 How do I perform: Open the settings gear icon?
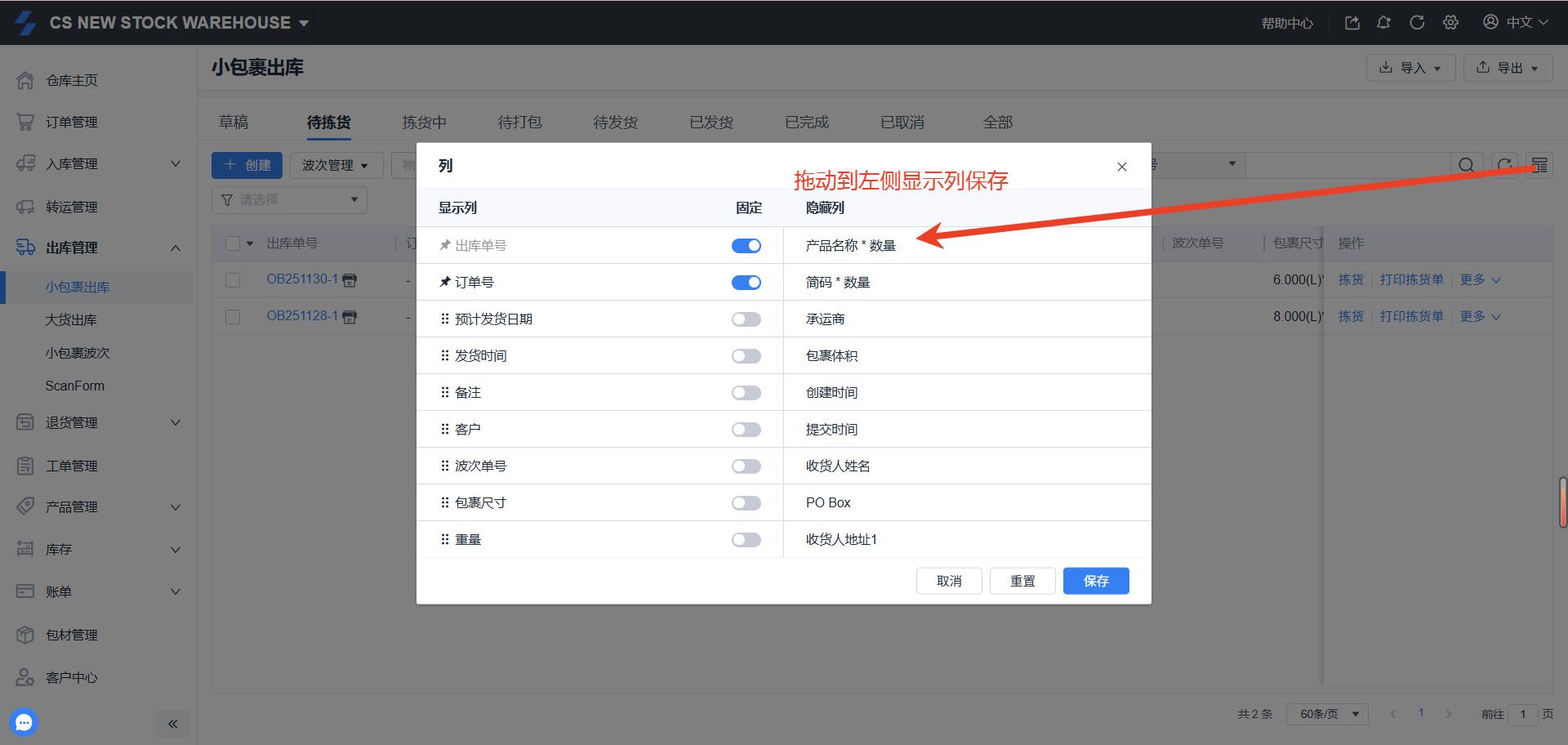(x=1450, y=23)
